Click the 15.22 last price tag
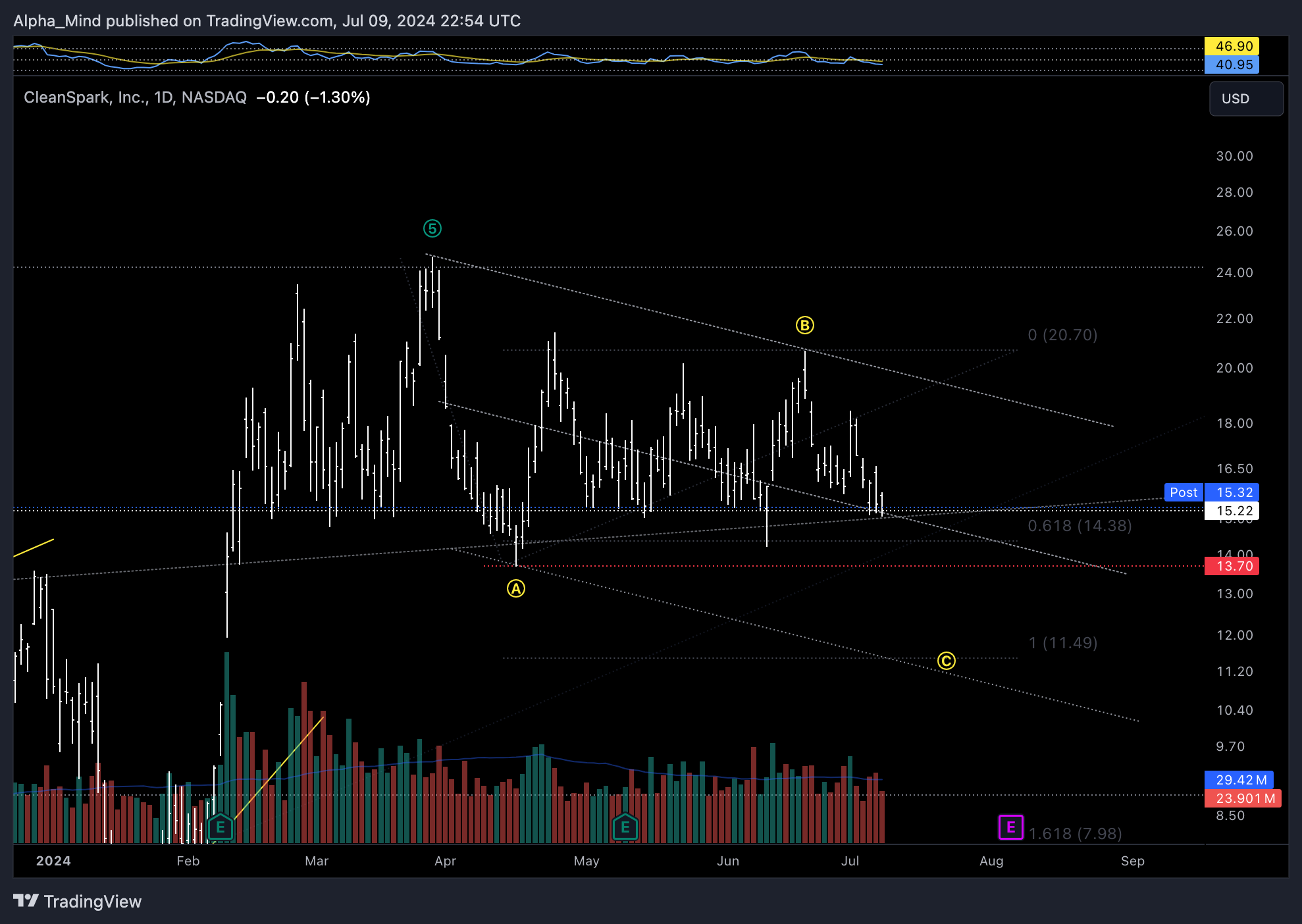The width and height of the screenshot is (1302, 924). pyautogui.click(x=1232, y=511)
